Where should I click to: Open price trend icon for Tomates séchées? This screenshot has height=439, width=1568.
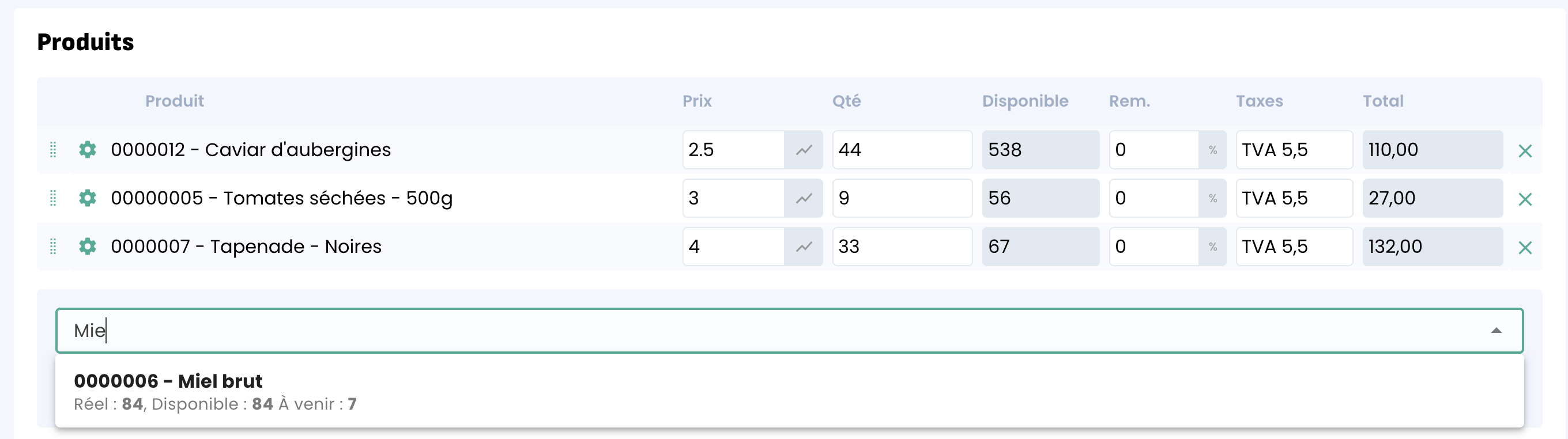pyautogui.click(x=804, y=198)
